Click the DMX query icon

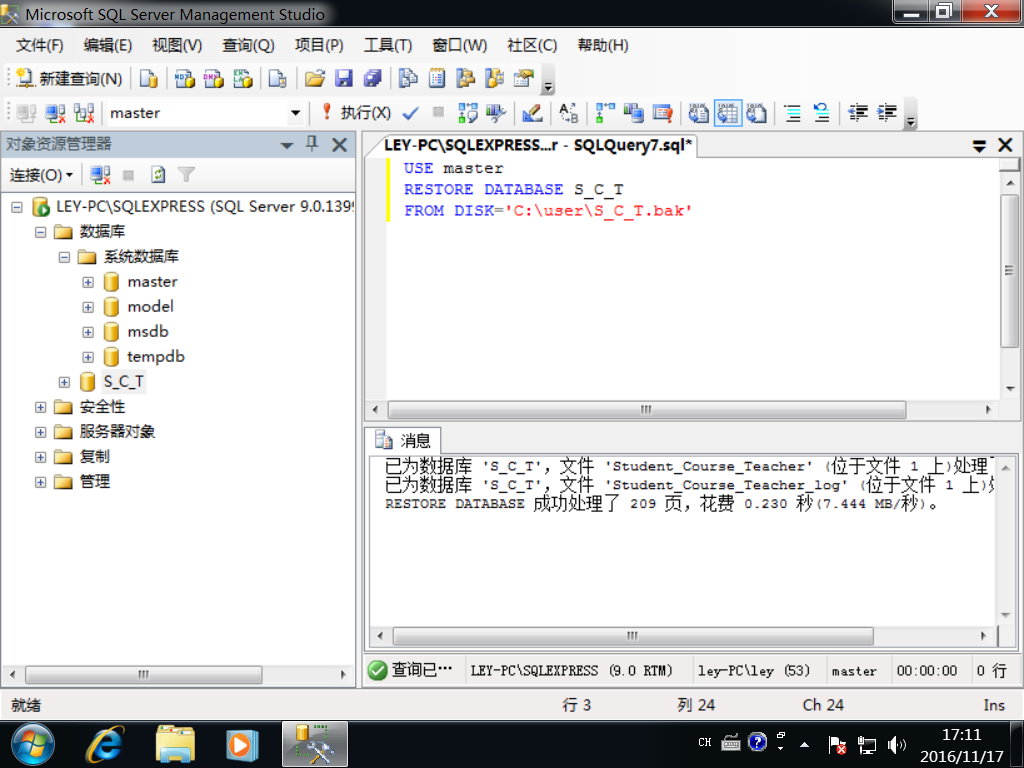[213, 79]
